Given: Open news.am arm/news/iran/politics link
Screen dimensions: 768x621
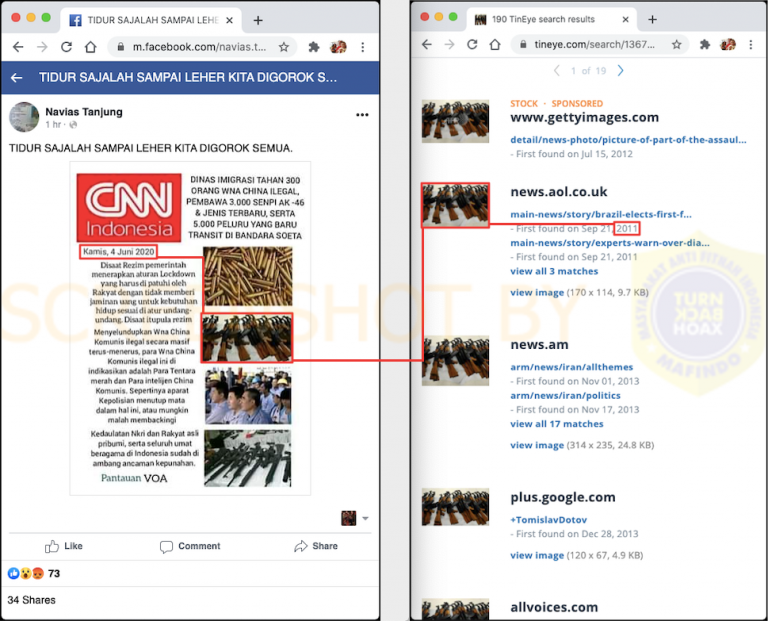Looking at the screenshot, I should point(565,395).
